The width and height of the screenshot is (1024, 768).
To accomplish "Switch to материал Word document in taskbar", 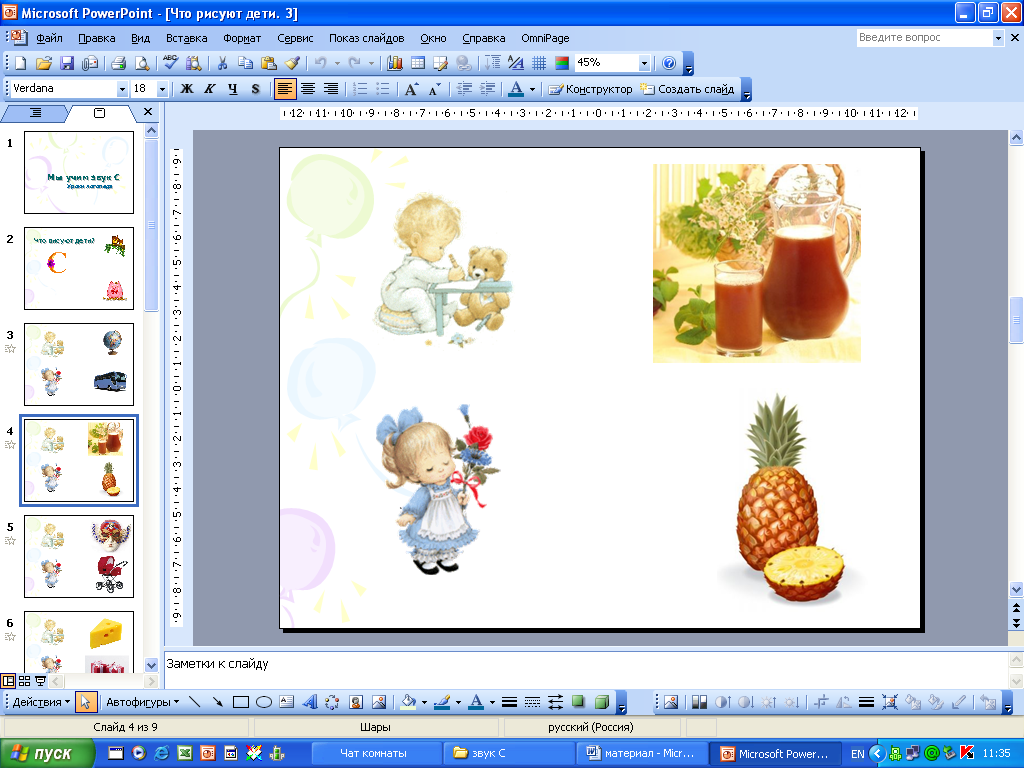I will click(x=641, y=753).
